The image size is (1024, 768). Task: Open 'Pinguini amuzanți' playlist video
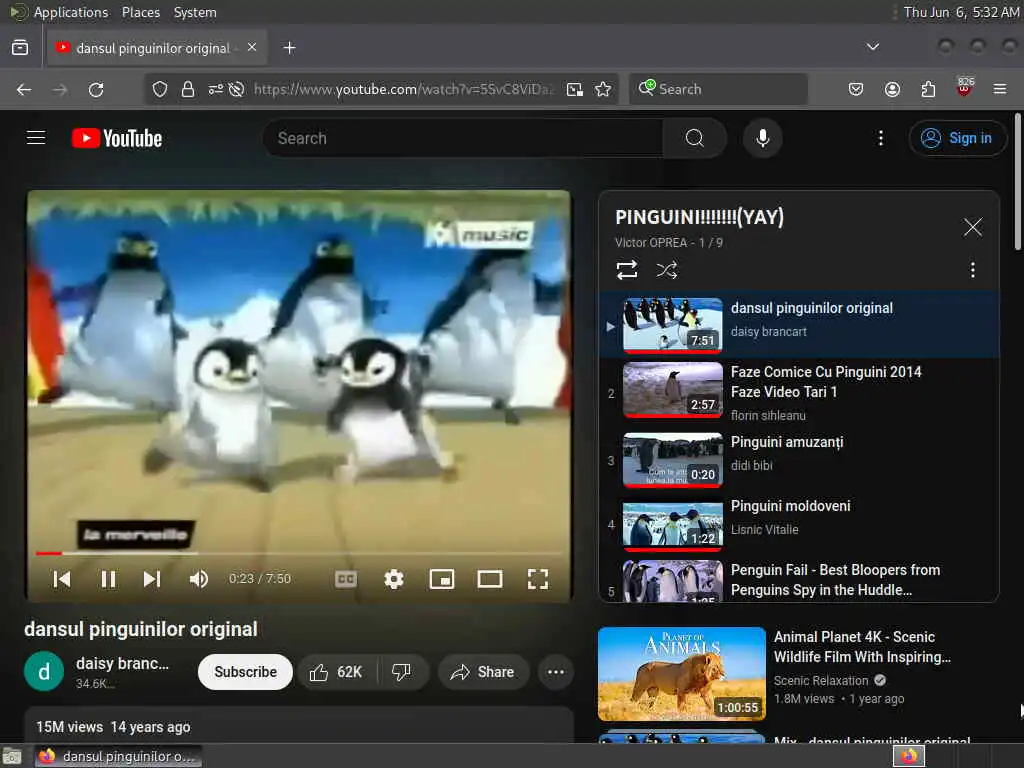pyautogui.click(x=799, y=460)
